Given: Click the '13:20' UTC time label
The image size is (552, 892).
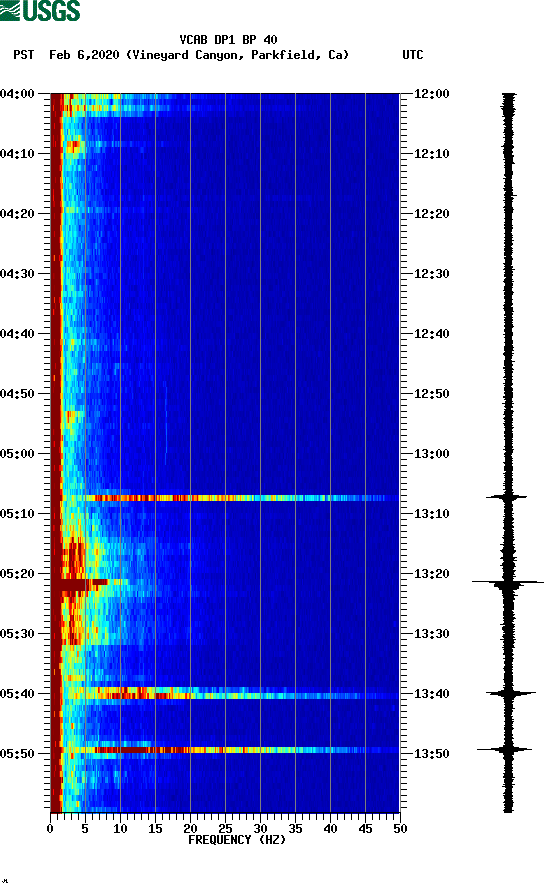Looking at the screenshot, I should point(431,574).
